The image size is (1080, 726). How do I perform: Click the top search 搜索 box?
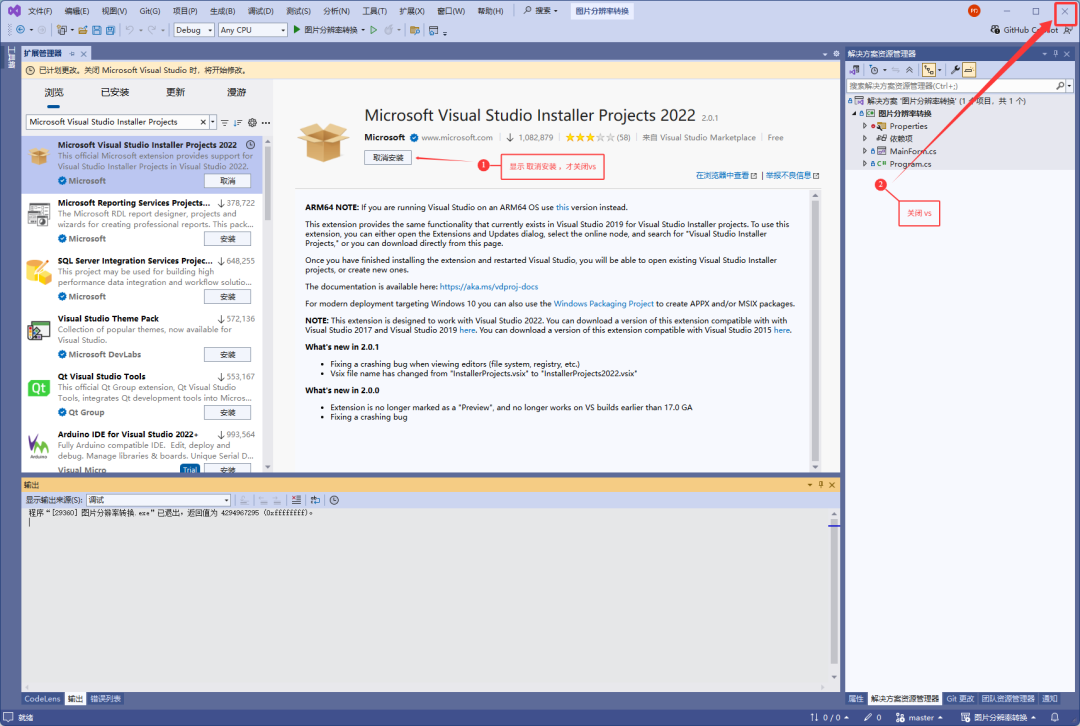point(541,10)
